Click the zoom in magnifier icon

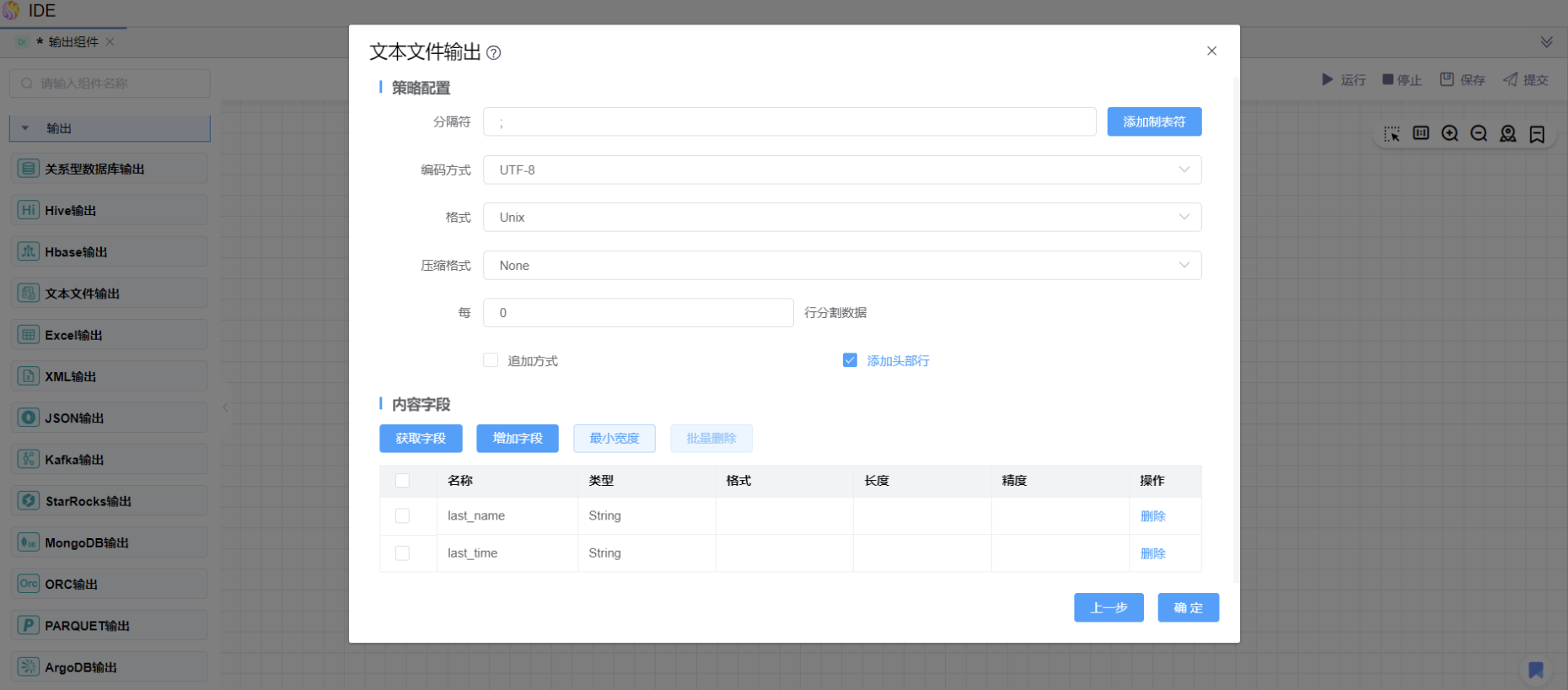[x=1450, y=133]
